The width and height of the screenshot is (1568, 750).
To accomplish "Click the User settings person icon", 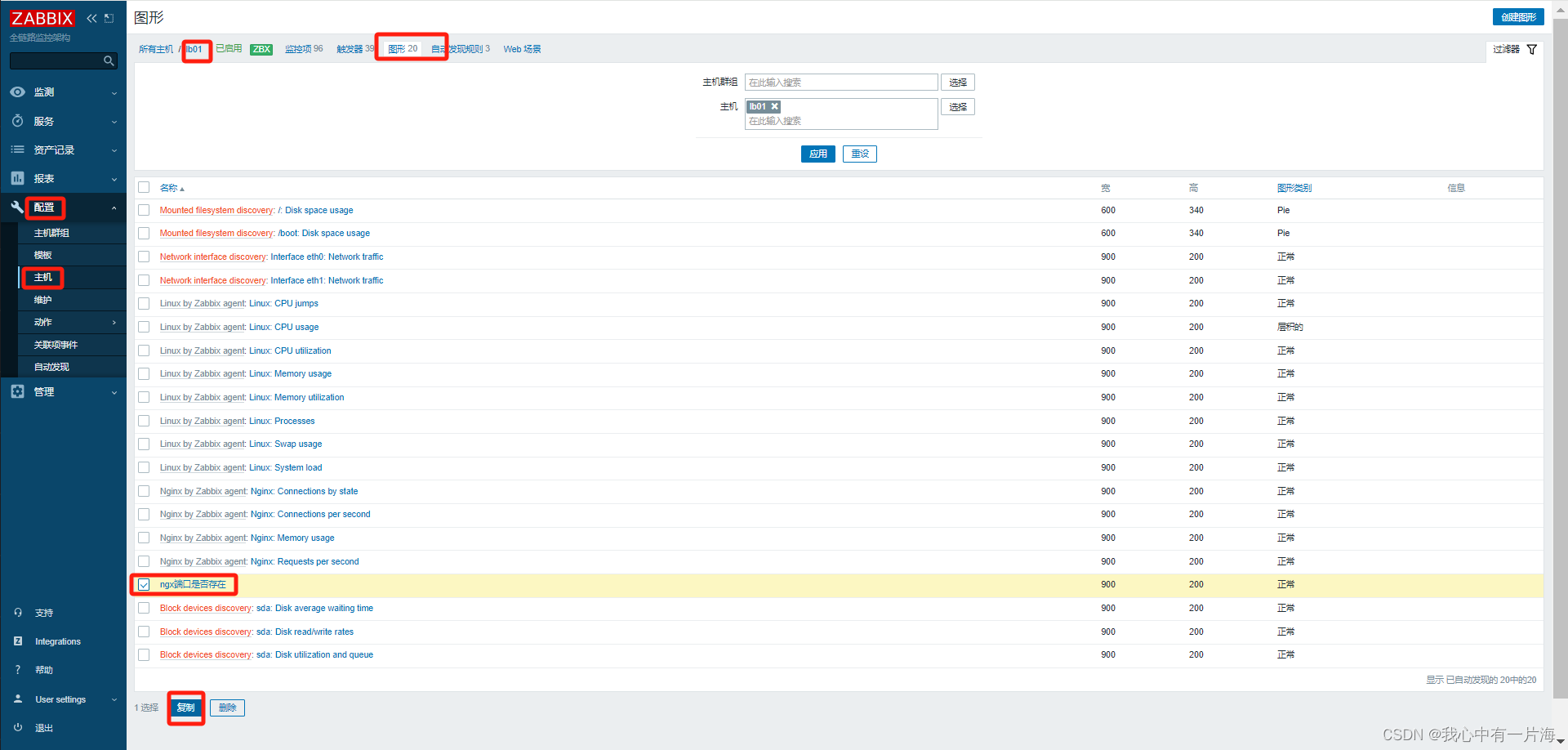I will (18, 699).
